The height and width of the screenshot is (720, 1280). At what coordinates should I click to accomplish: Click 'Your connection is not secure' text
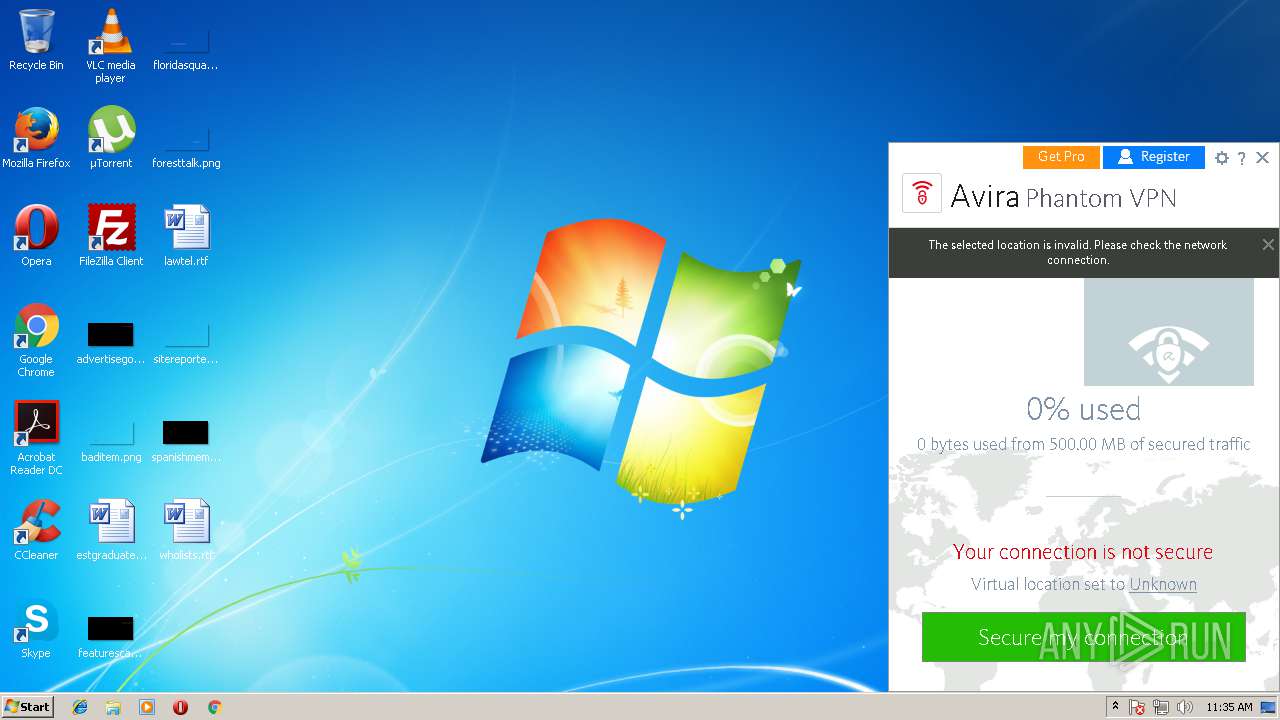(x=1083, y=552)
